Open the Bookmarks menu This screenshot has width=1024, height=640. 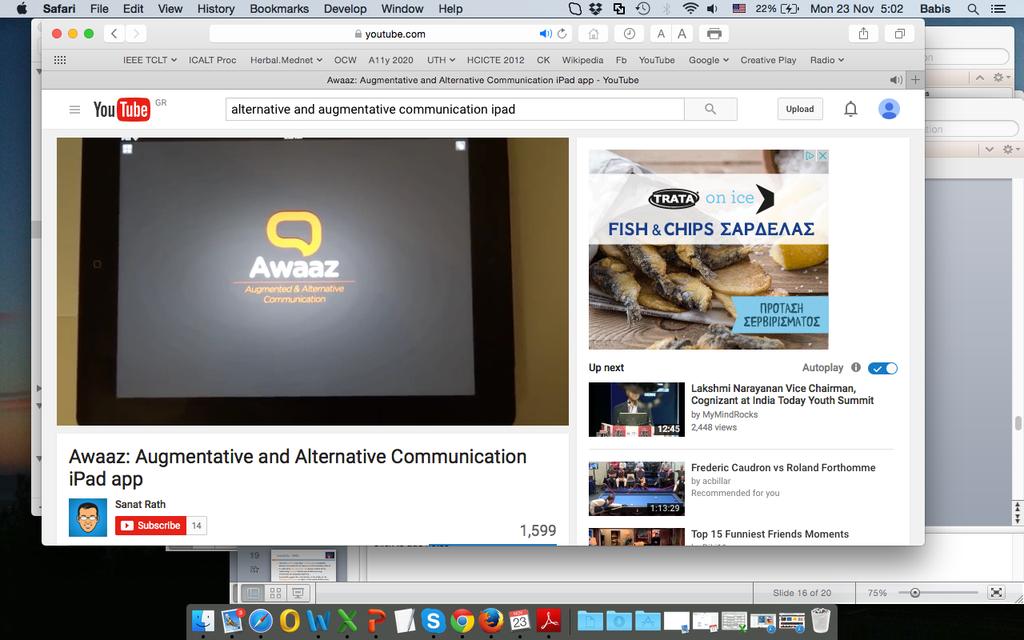click(x=279, y=9)
